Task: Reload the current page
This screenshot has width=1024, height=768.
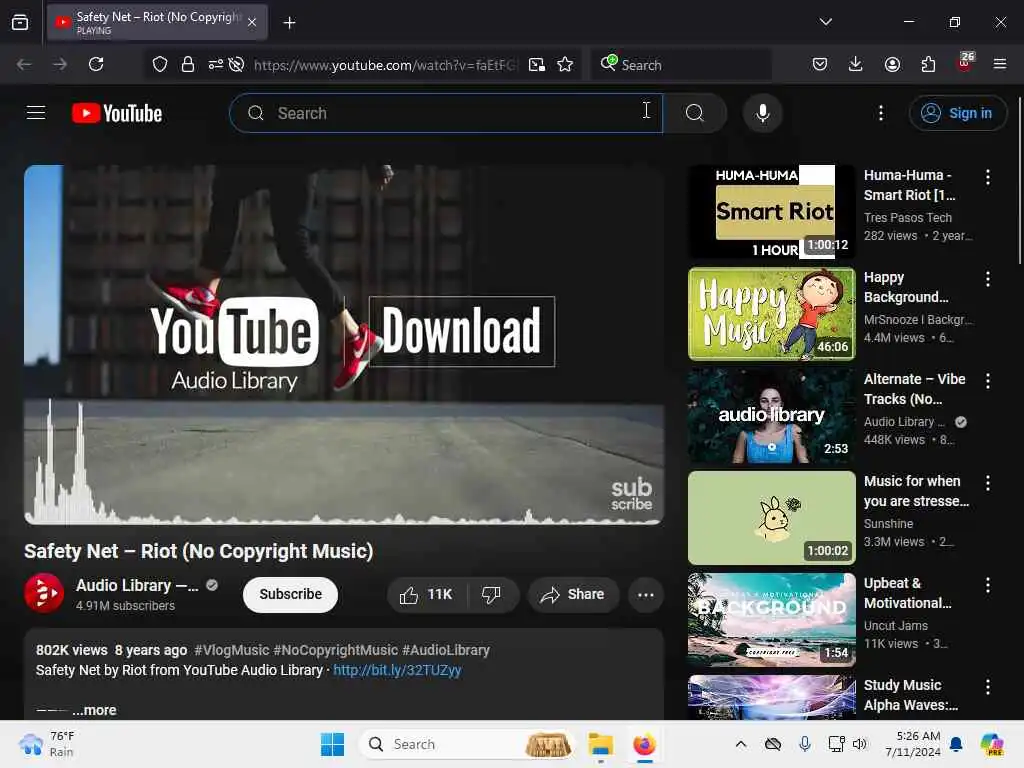Action: [x=96, y=64]
